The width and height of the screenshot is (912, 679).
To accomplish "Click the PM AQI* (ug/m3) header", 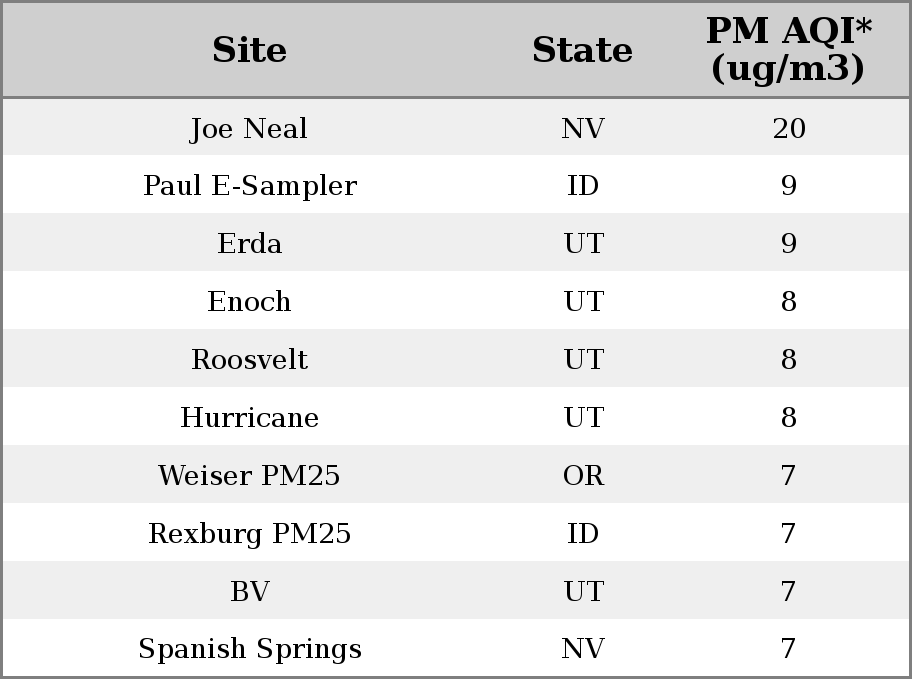I will coord(789,49).
